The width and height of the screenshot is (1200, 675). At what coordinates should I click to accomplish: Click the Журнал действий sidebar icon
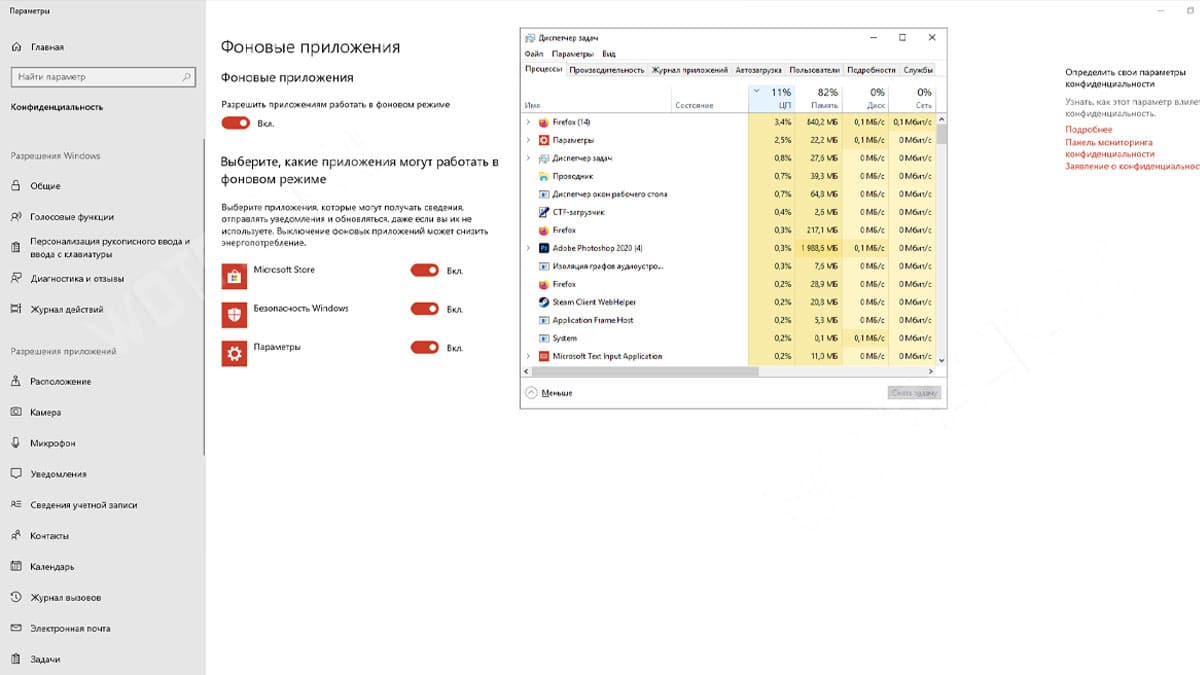pos(16,310)
